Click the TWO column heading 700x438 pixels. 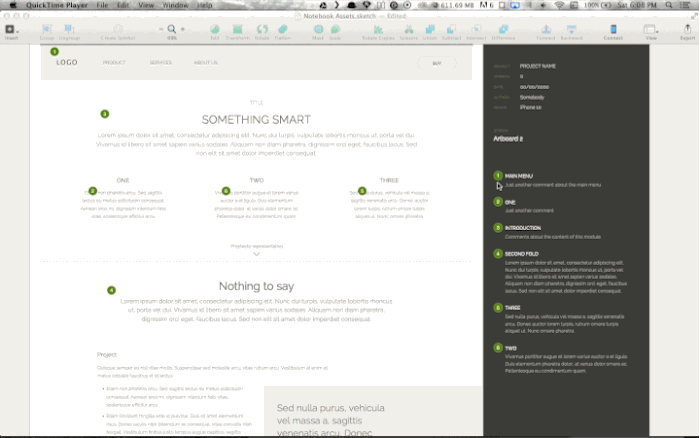257,180
